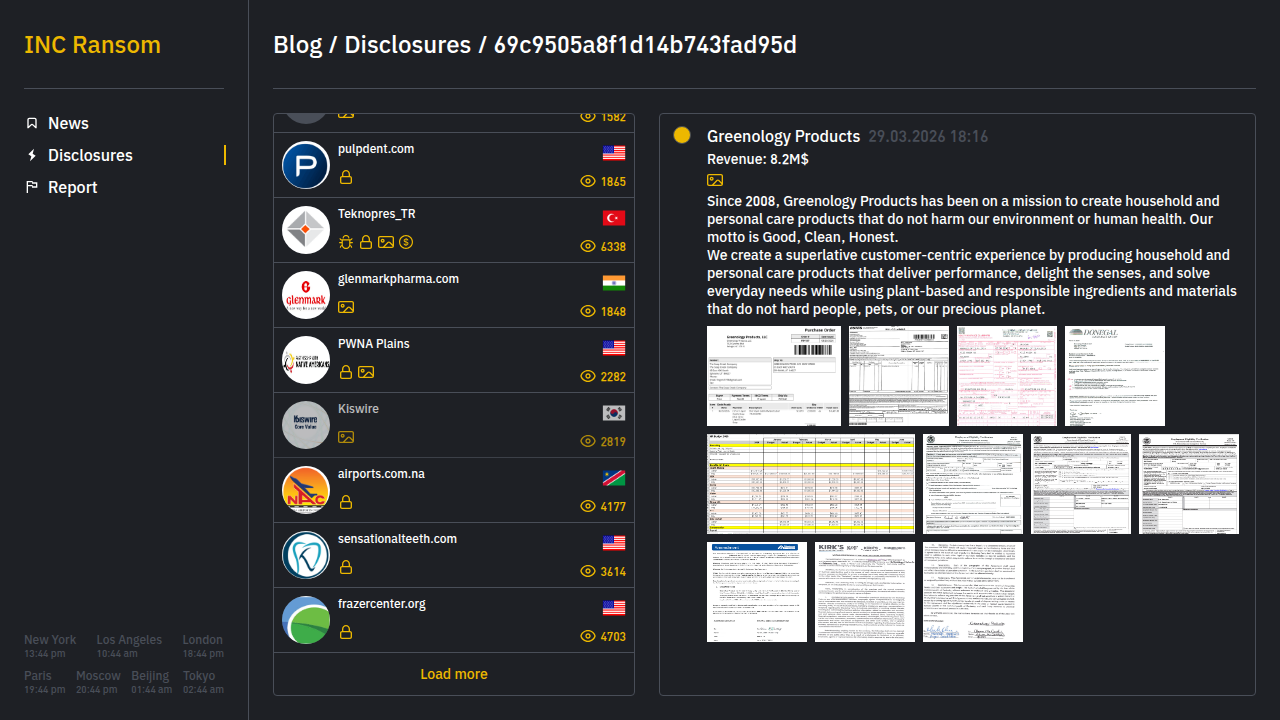This screenshot has height=720, width=1280.
Task: Click the bug icon in Teknopres_TR row
Action: coord(346,242)
